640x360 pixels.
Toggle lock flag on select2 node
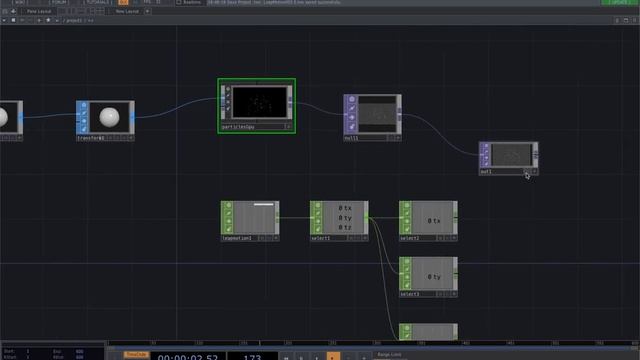pos(407,229)
